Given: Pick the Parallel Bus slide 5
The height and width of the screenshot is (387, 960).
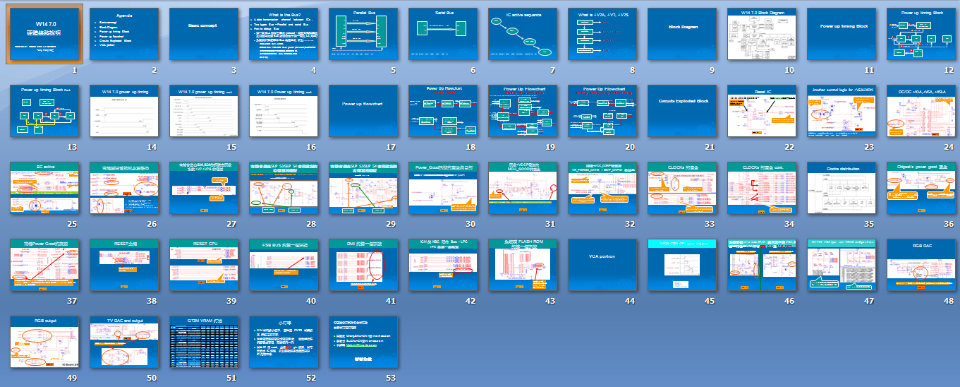Looking at the screenshot, I should pyautogui.click(x=363, y=34).
